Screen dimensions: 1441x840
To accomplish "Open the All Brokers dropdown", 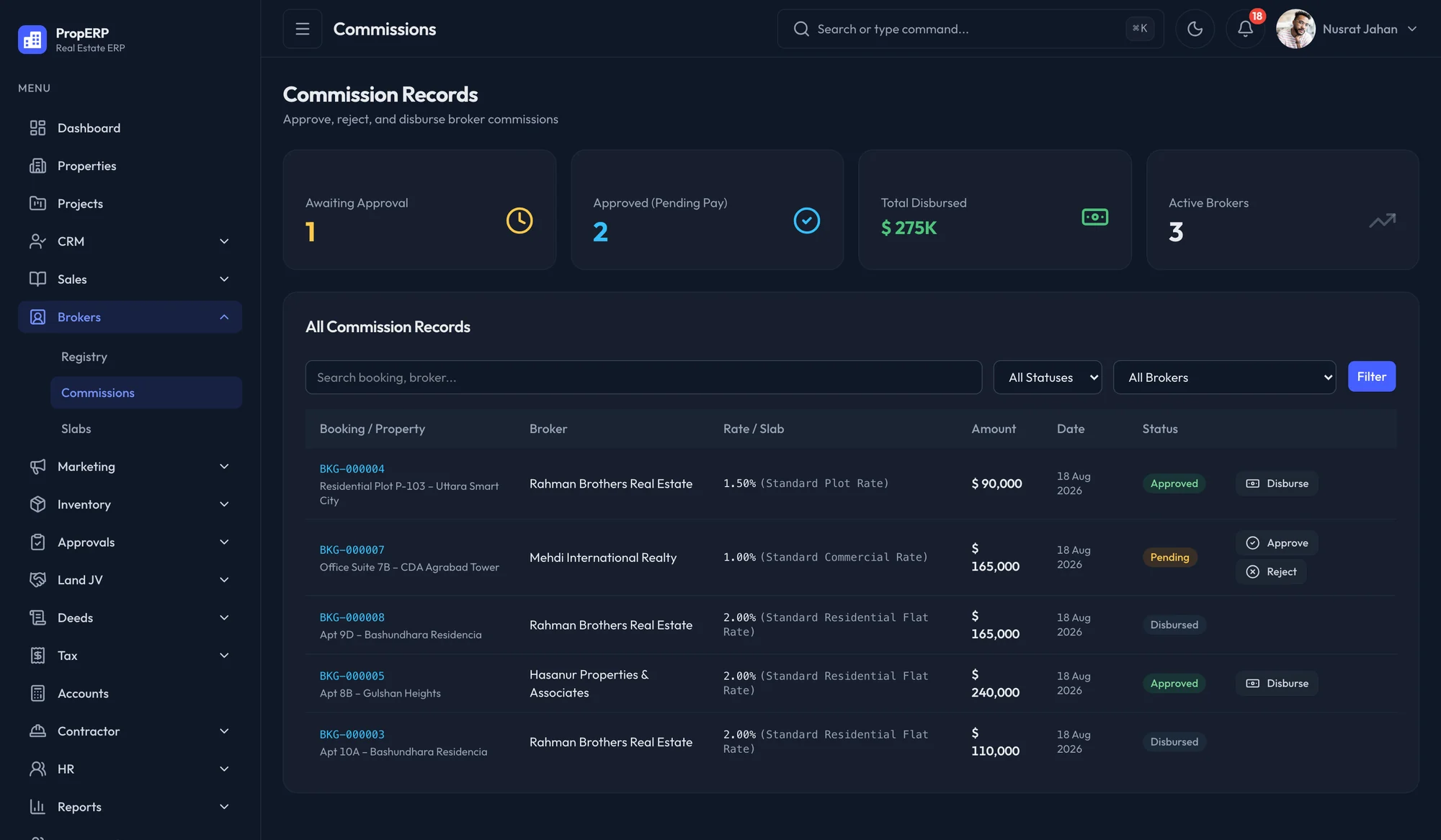I will 1224,377.
